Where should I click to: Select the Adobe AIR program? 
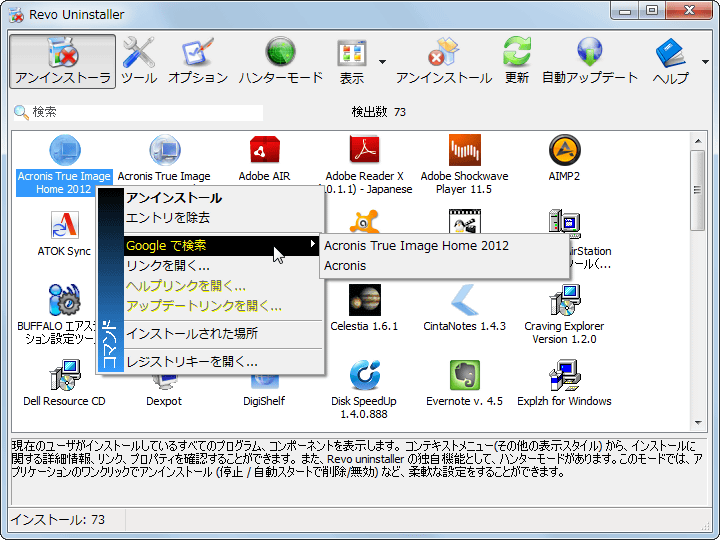coord(264,158)
